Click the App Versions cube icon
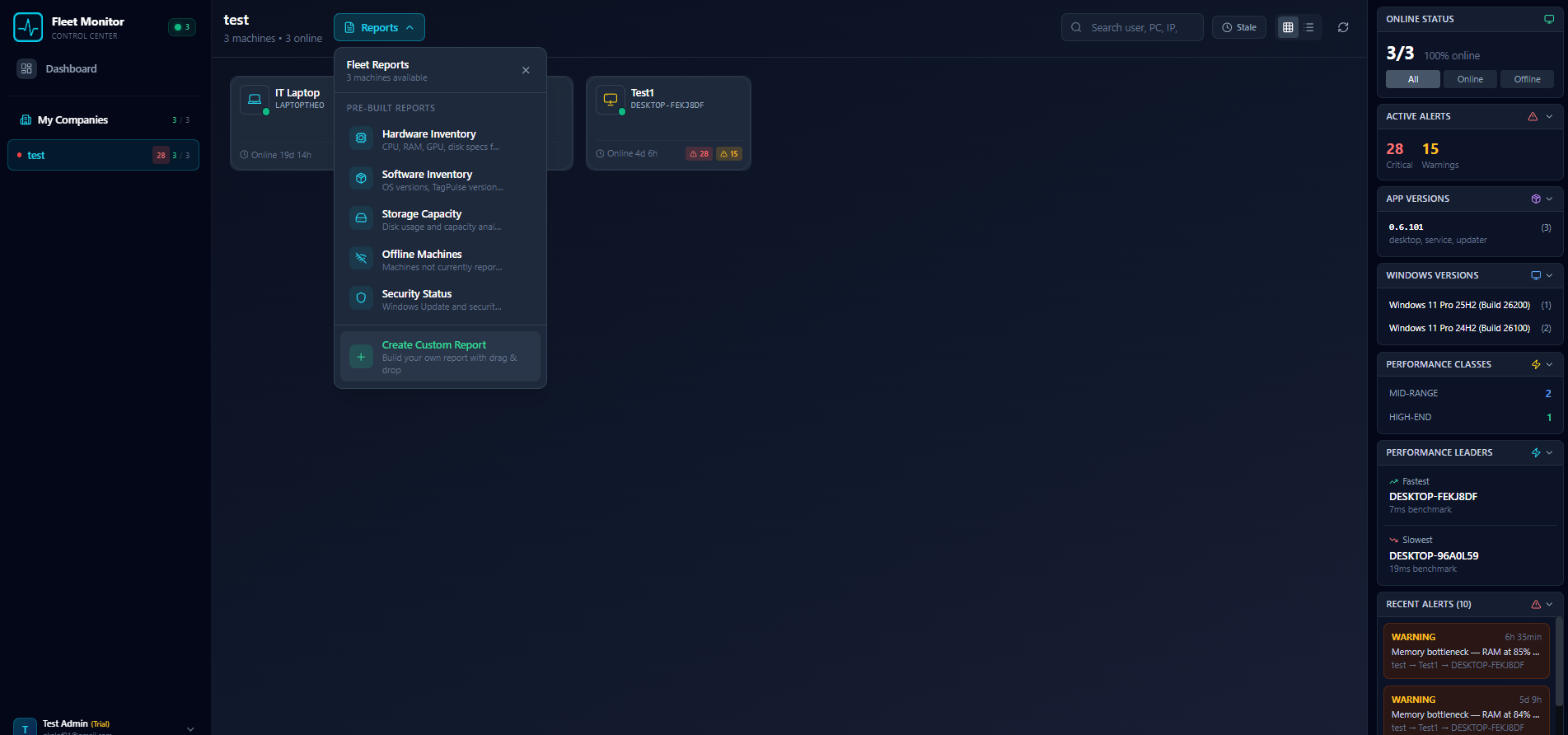The height and width of the screenshot is (735, 1568). pyautogui.click(x=1536, y=199)
